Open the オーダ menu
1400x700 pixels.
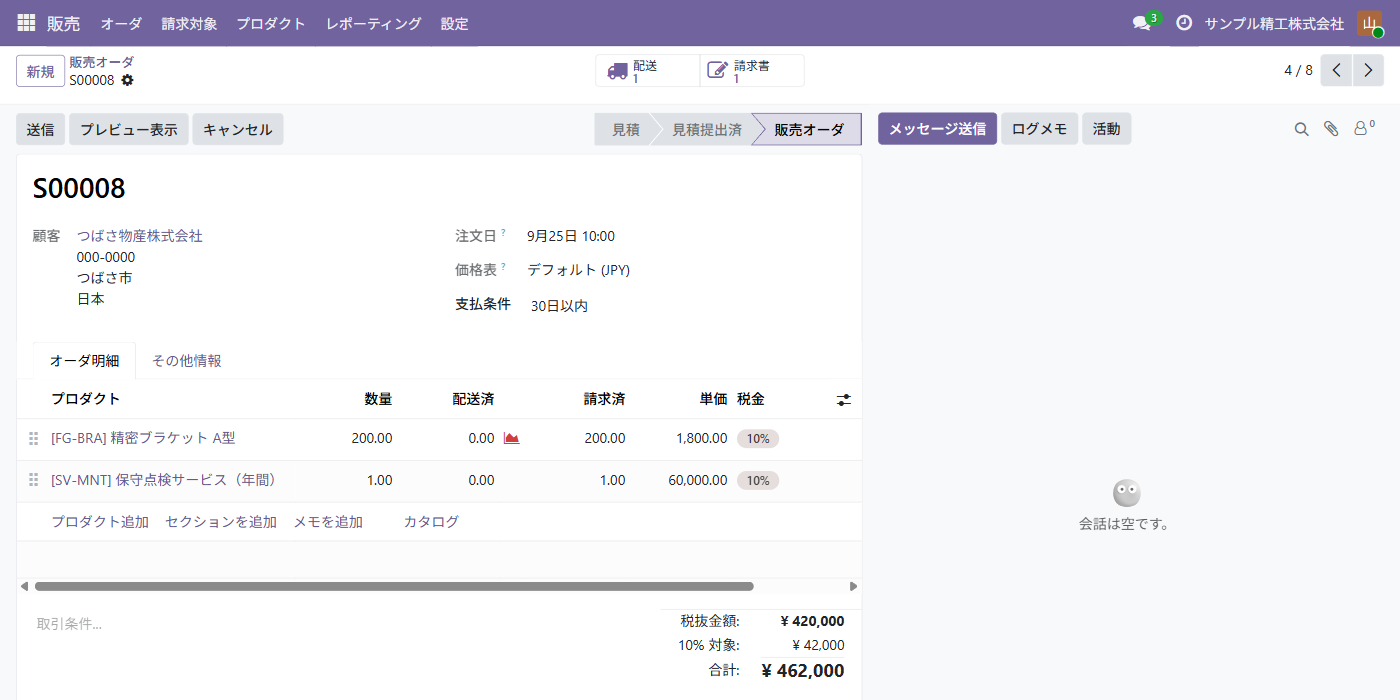pyautogui.click(x=121, y=23)
